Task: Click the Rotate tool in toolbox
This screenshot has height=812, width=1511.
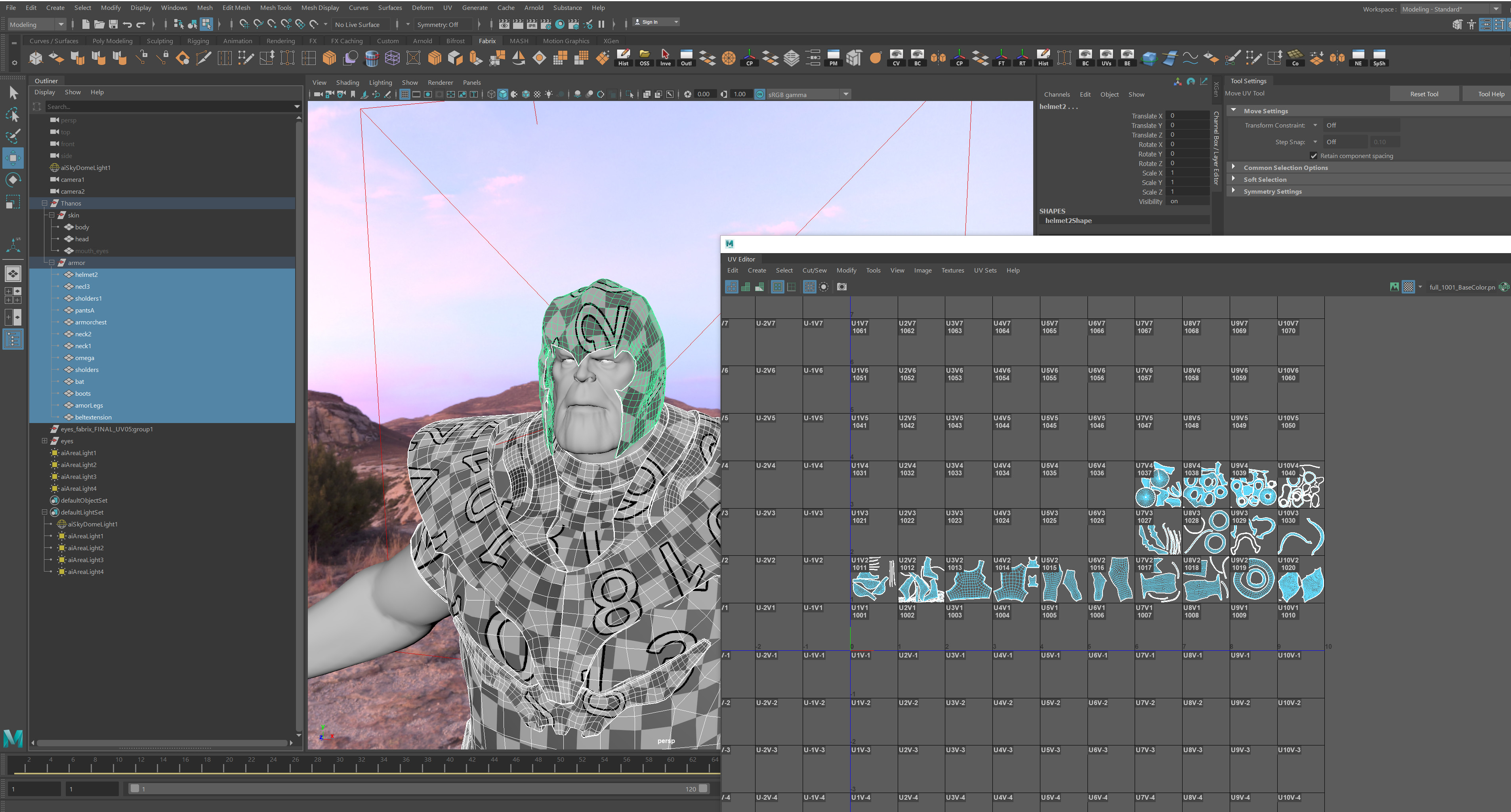Action: [13, 179]
